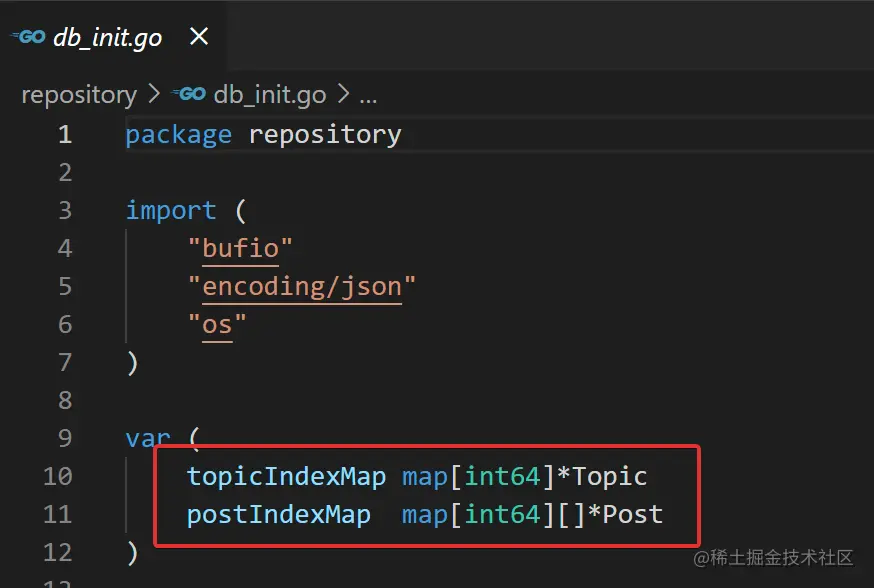Click line number 10 in gutter
Screen dimensions: 874x588
(58, 477)
